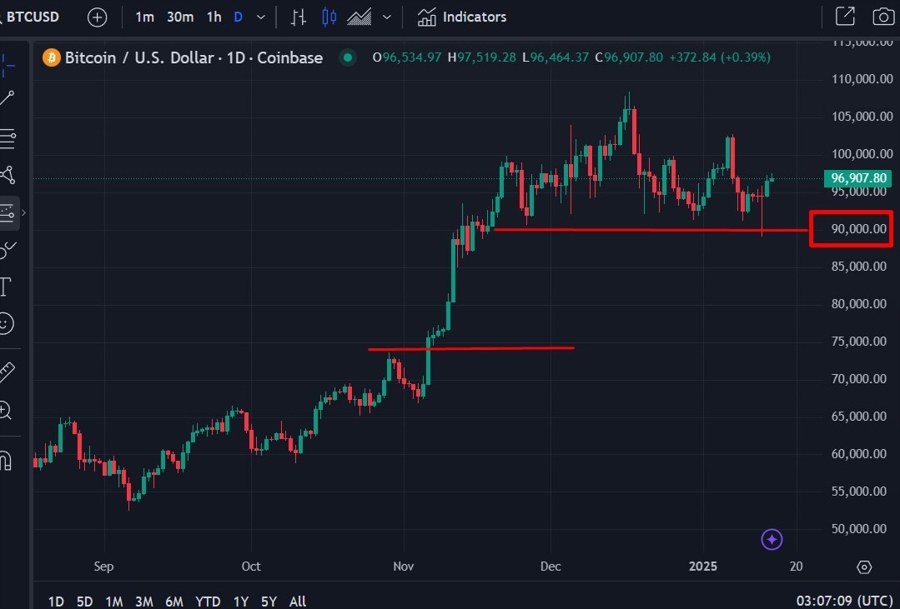
Task: Select the crosshair cursor tool
Action: pos(7,65)
